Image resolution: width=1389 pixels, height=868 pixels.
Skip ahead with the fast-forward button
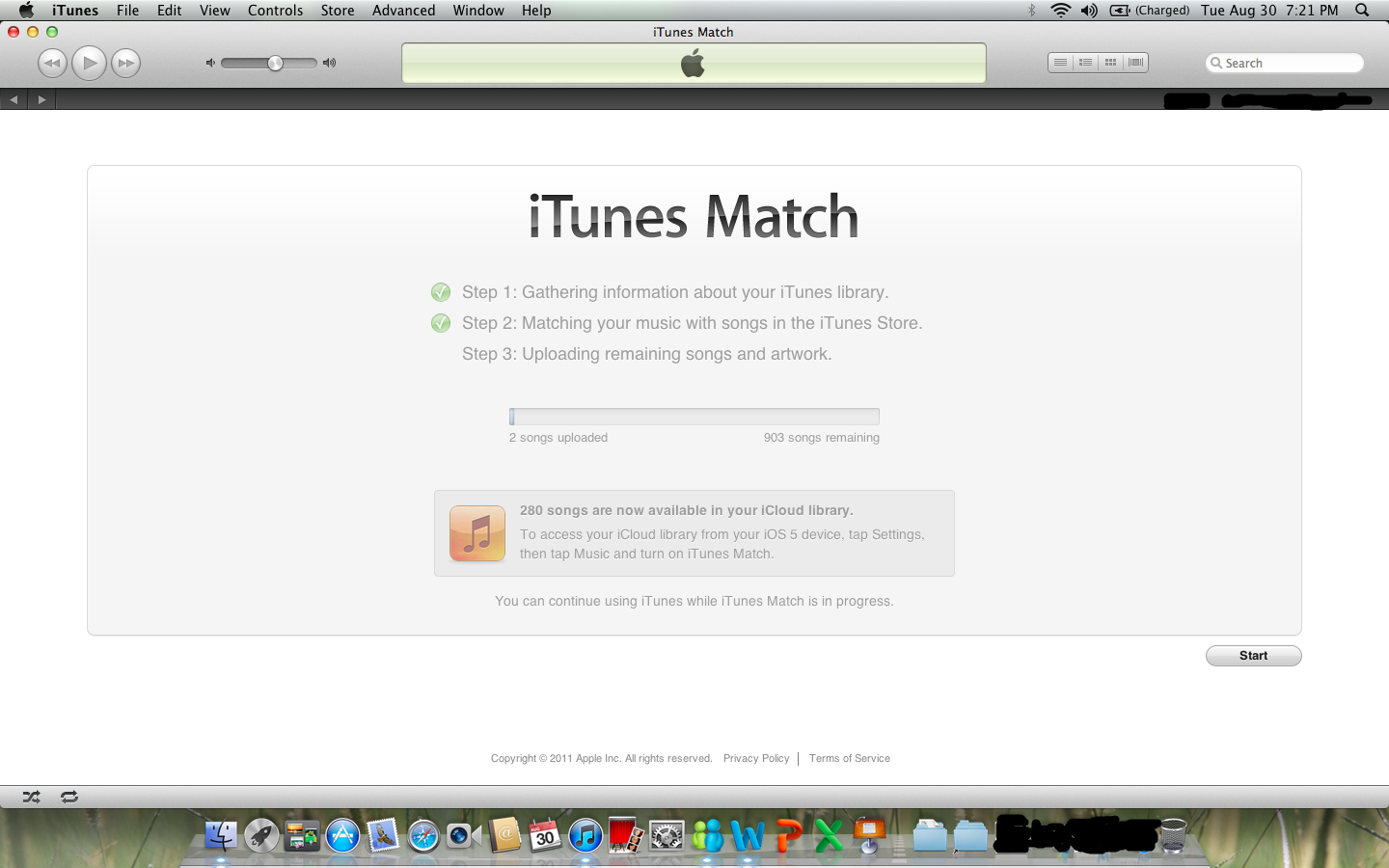(x=125, y=64)
